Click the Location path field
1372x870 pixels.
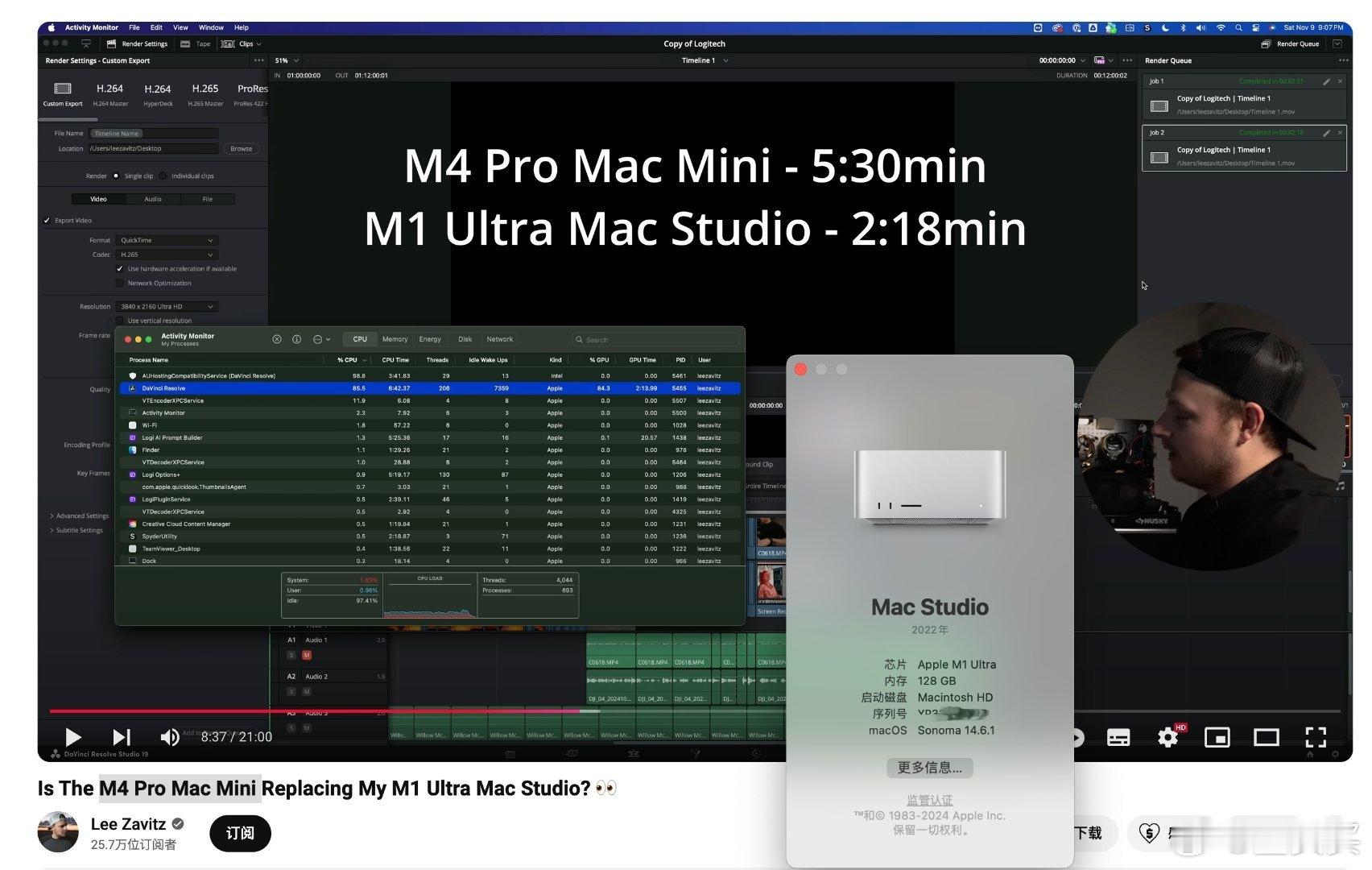pos(153,148)
